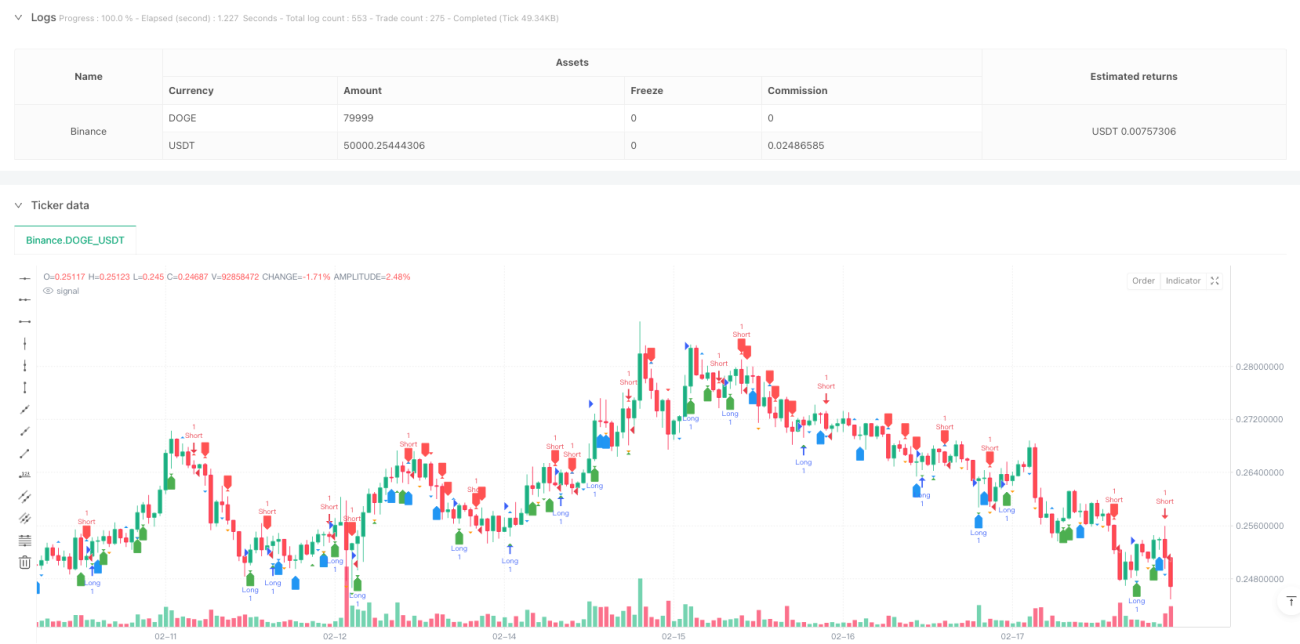
Task: Click the Order button above the chart
Action: point(1143,281)
